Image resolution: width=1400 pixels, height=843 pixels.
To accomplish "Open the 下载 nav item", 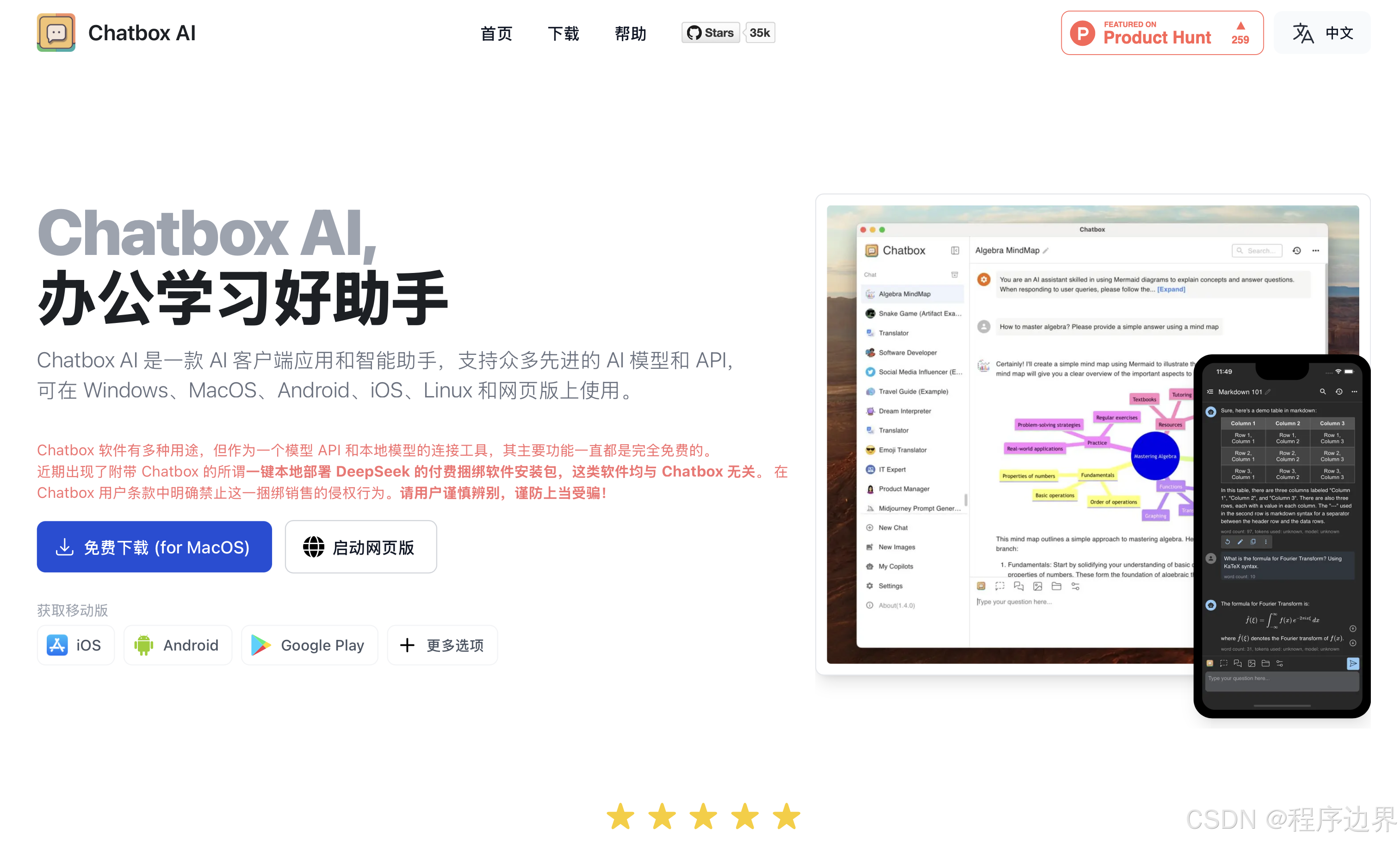I will click(x=563, y=33).
